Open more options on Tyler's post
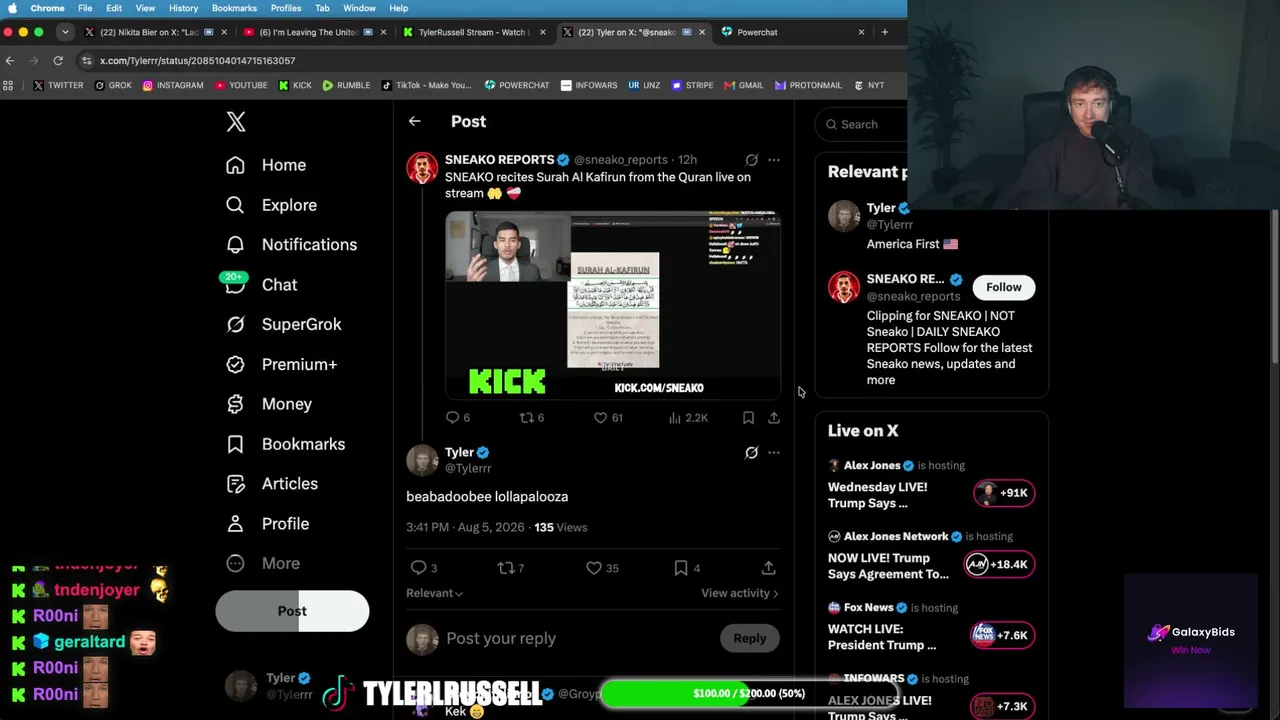The height and width of the screenshot is (720, 1280). tap(773, 453)
